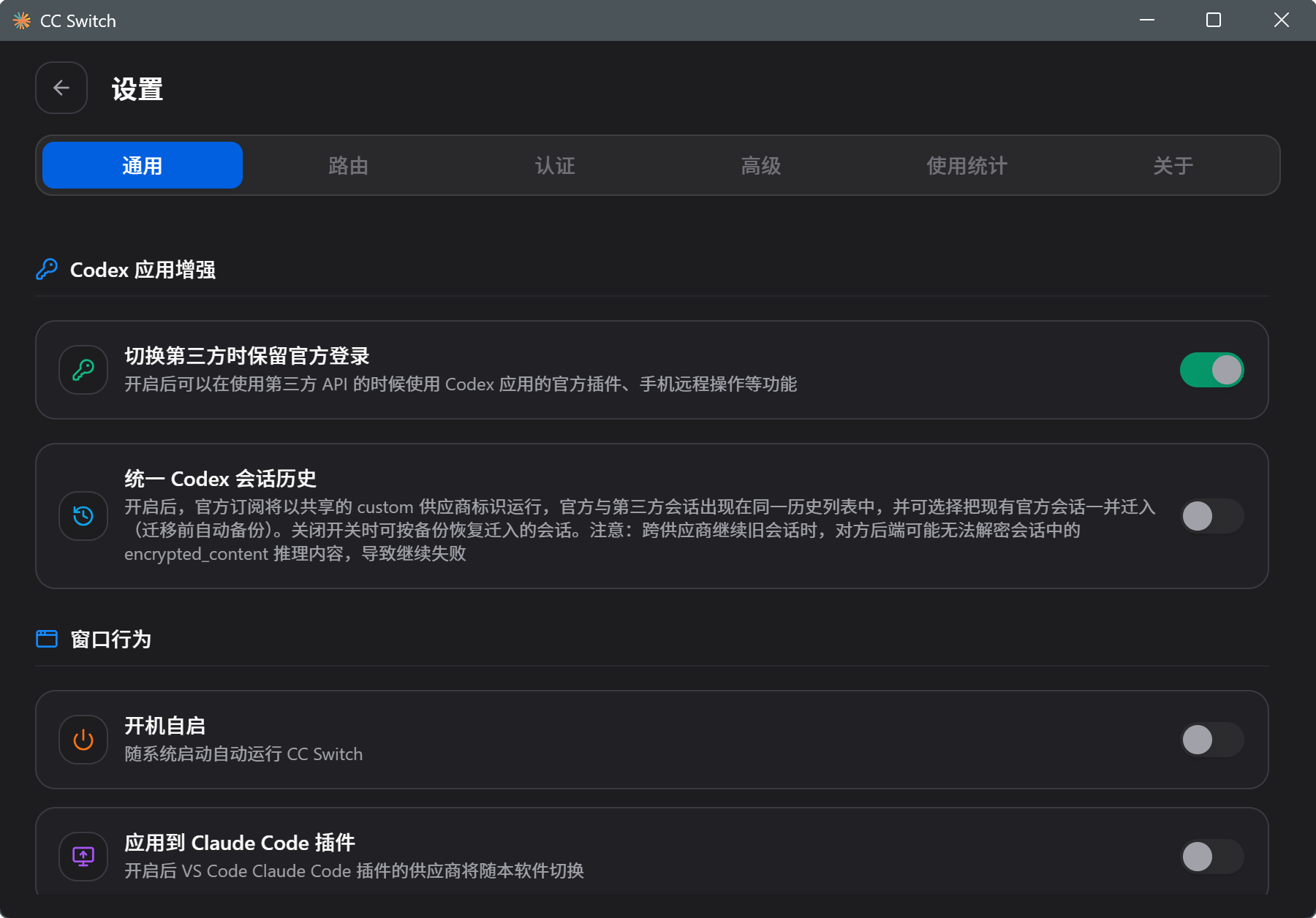Click the 开机自启 title text
This screenshot has height=918, width=1316.
(164, 726)
